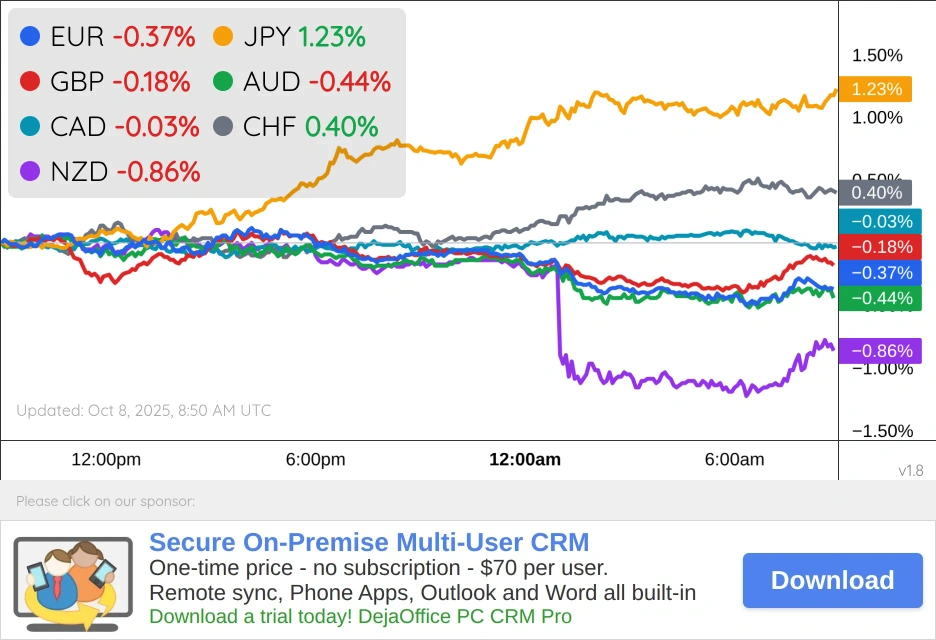The width and height of the screenshot is (936, 640).
Task: Click the JPY 1.23% price tag
Action: [876, 89]
